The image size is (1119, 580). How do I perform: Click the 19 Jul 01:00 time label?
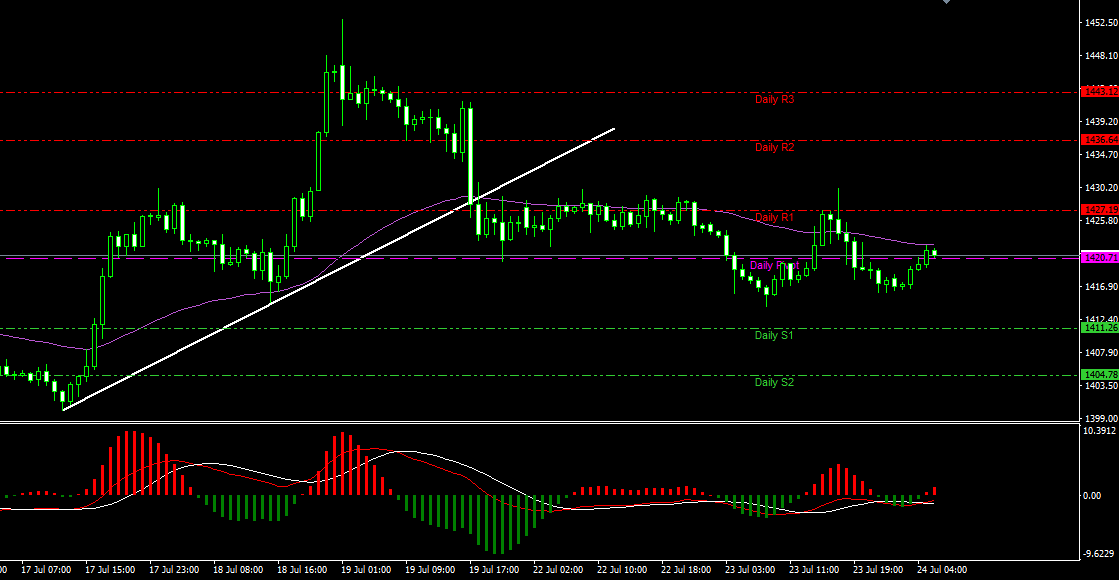pos(366,570)
